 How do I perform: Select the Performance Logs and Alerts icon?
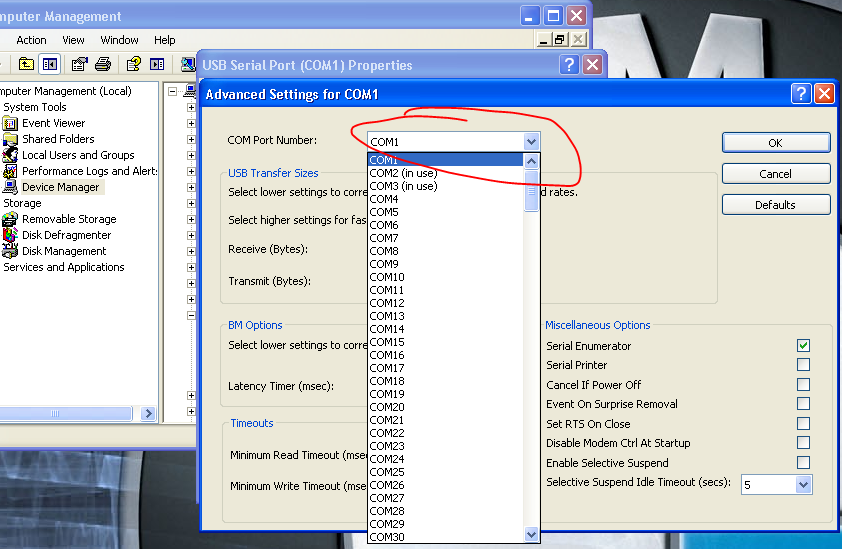(x=10, y=171)
